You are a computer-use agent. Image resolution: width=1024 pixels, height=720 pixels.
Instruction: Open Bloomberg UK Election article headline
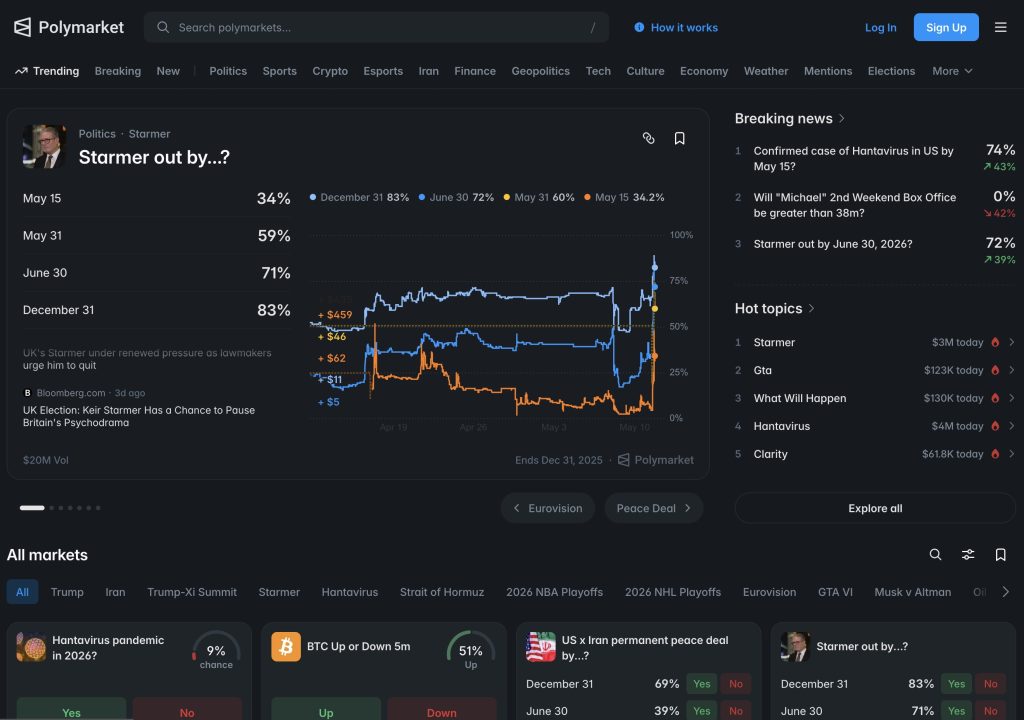tap(139, 416)
